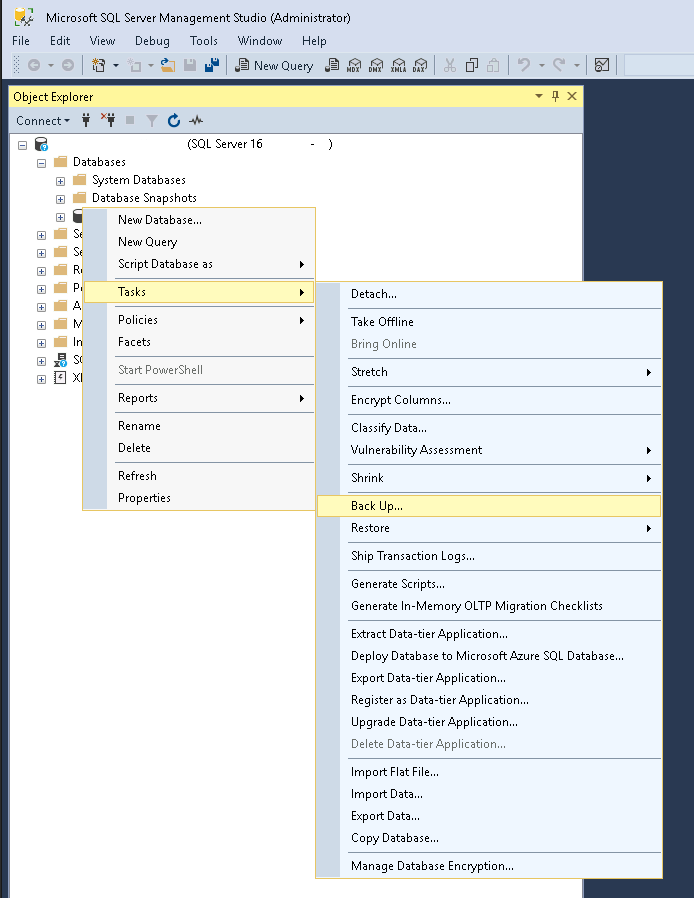Click the Undo arrow icon

[523, 65]
